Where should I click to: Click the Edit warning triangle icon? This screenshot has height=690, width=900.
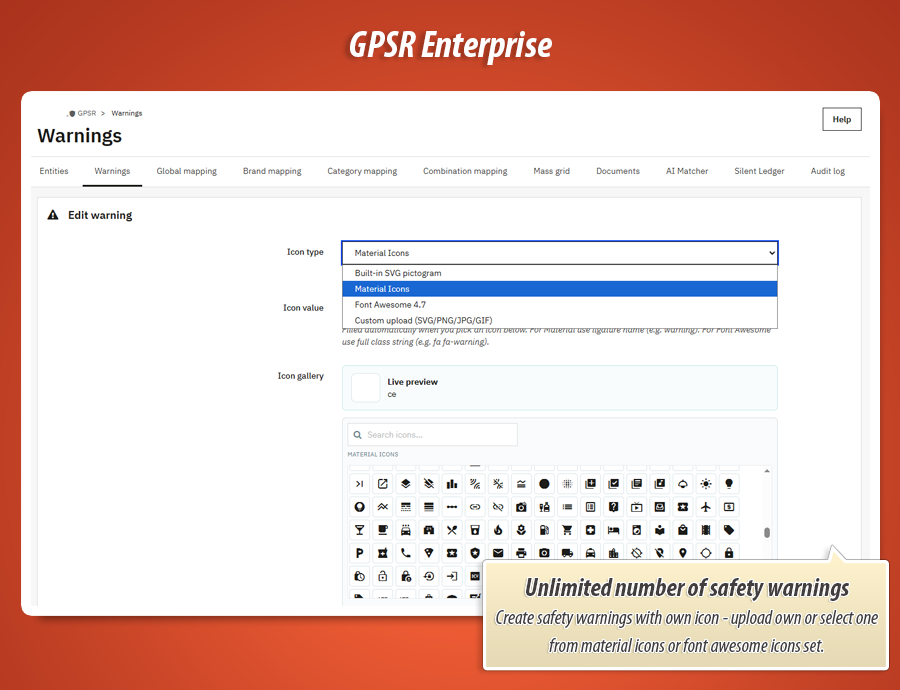coord(53,215)
